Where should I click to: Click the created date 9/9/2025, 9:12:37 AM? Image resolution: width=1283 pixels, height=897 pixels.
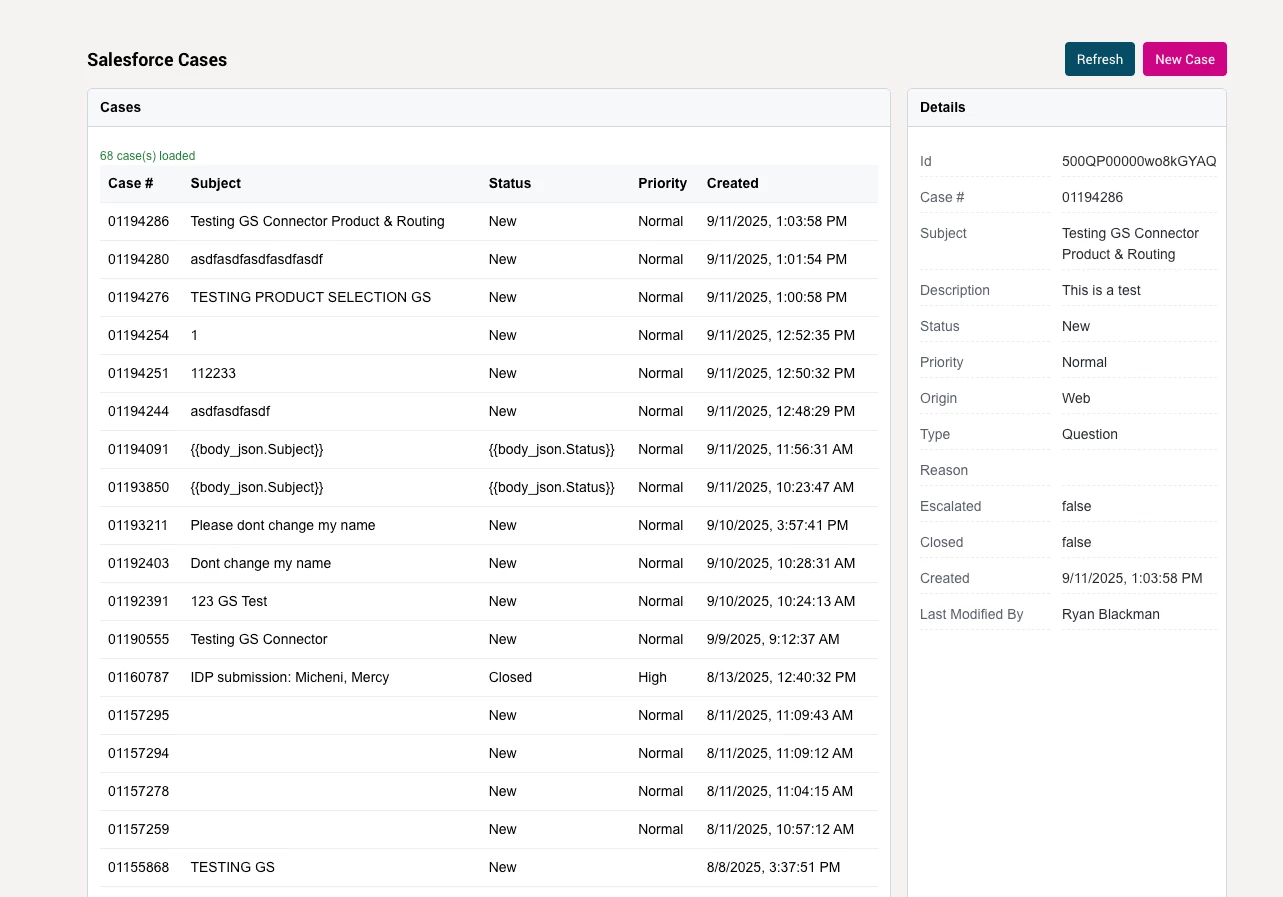coord(773,639)
